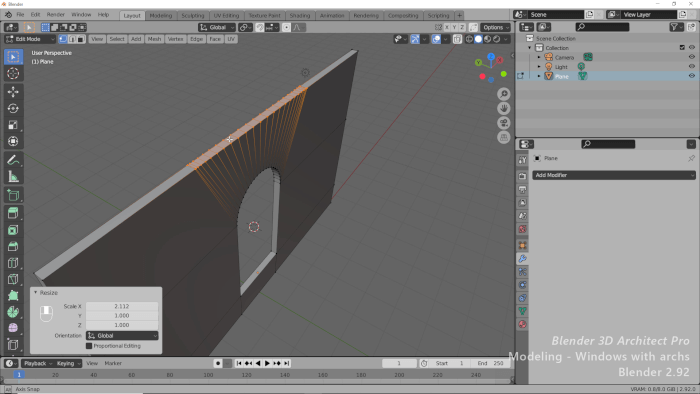700x394 pixels.
Task: Select the Smooth vertices tool
Action: [13, 328]
